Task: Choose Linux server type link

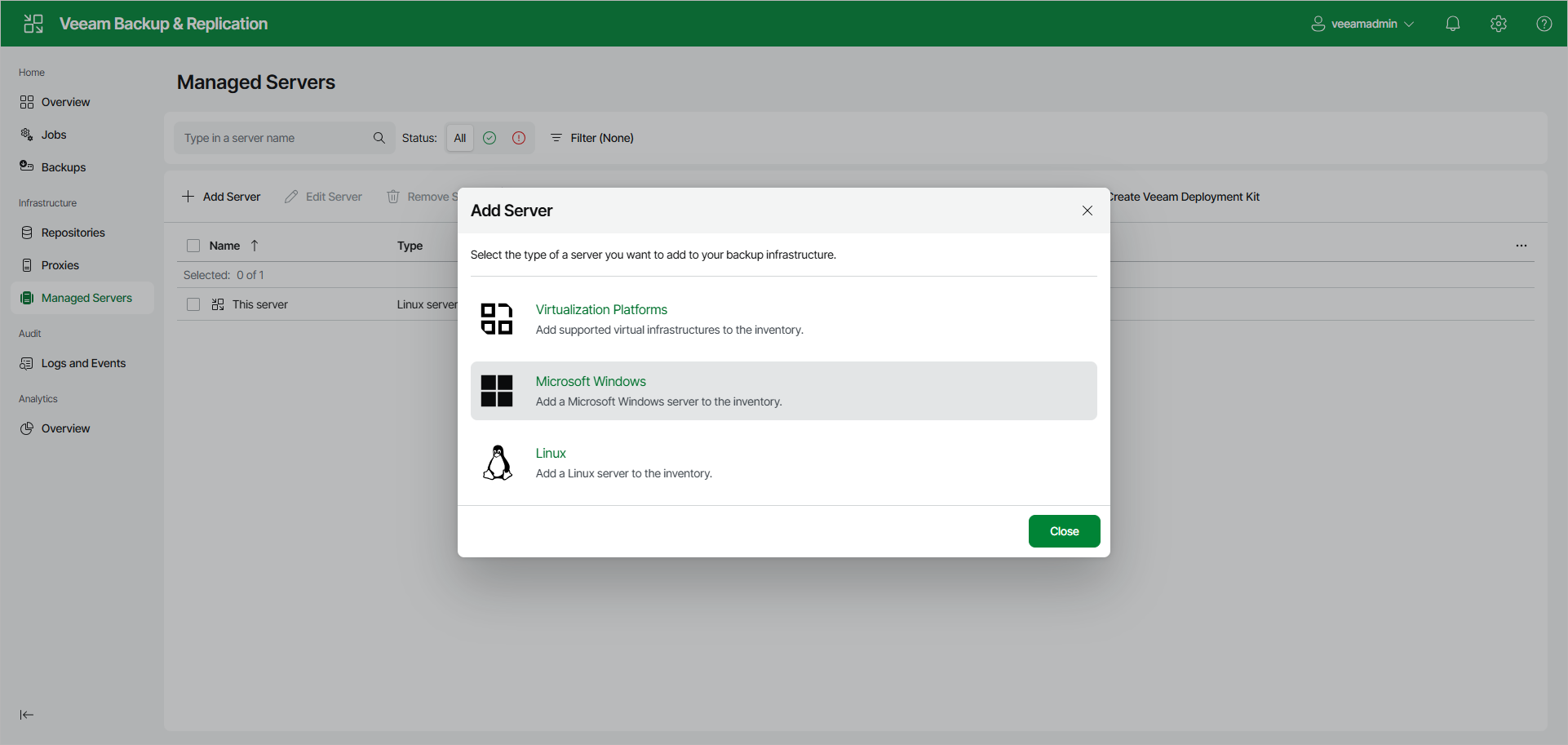Action: pos(551,454)
